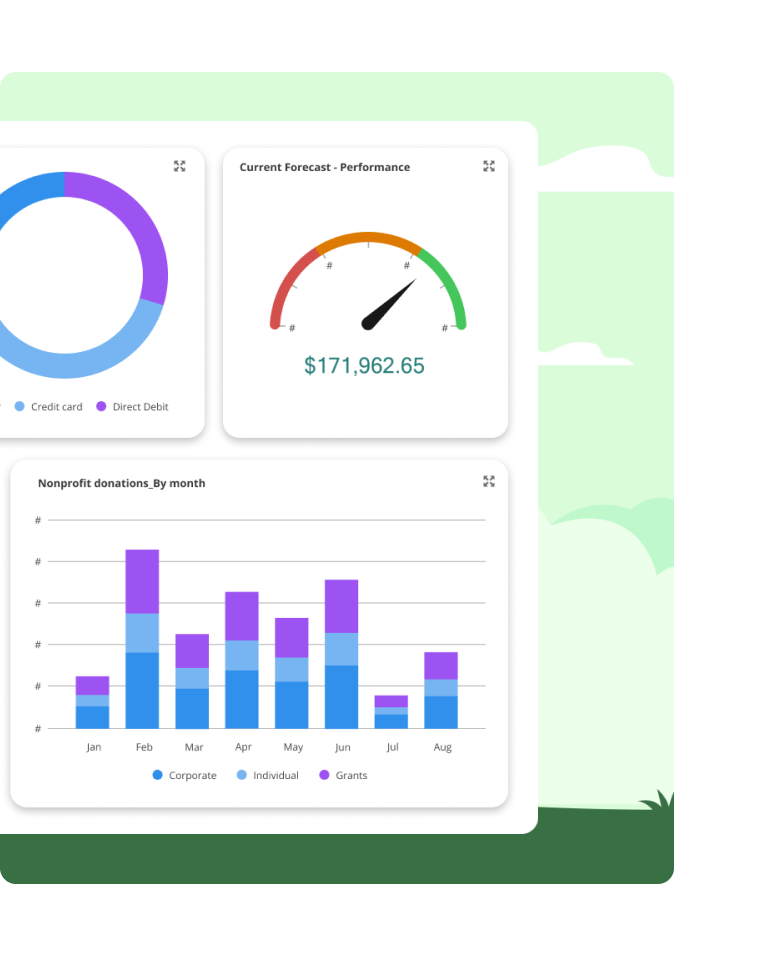Toggle the Direct Debit legend item

pos(132,406)
